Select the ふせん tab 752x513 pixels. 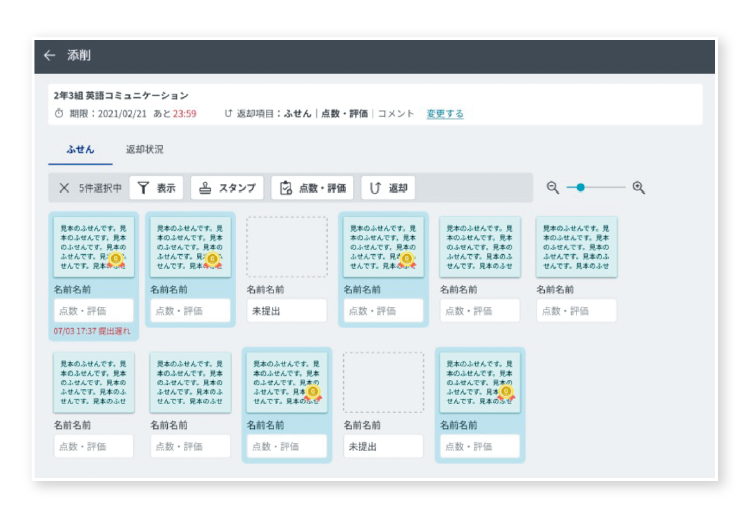(80, 150)
